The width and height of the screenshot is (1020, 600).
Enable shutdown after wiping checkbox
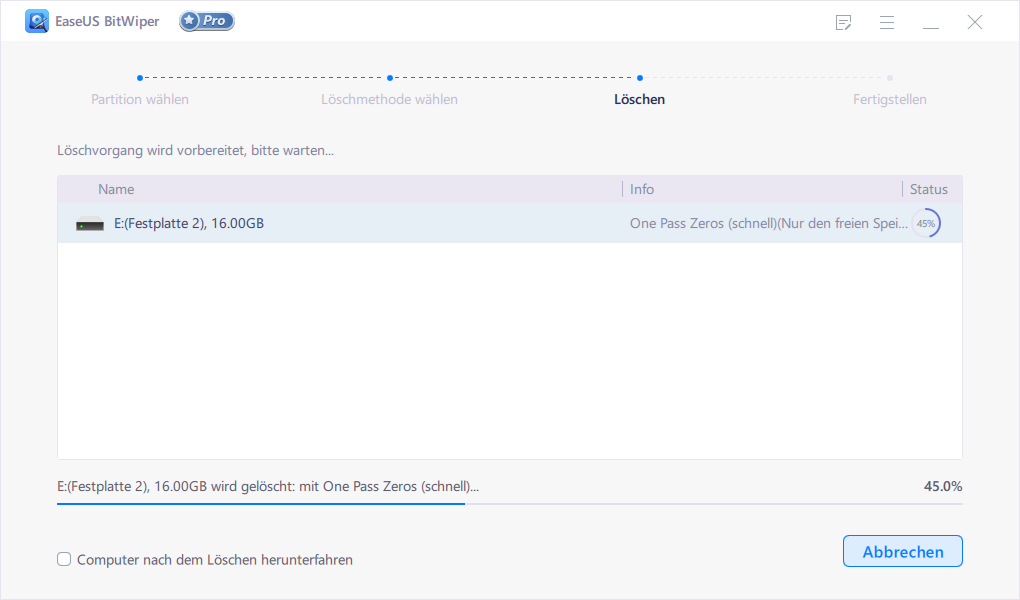click(x=64, y=559)
